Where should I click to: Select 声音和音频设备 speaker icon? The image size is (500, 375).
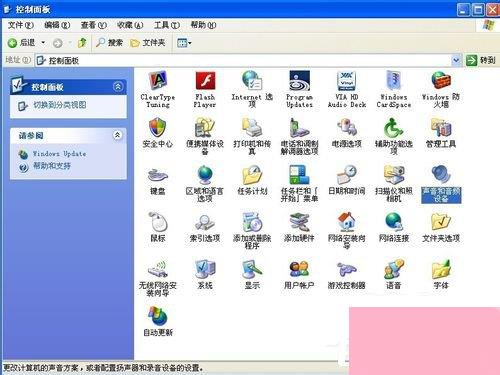pos(441,175)
